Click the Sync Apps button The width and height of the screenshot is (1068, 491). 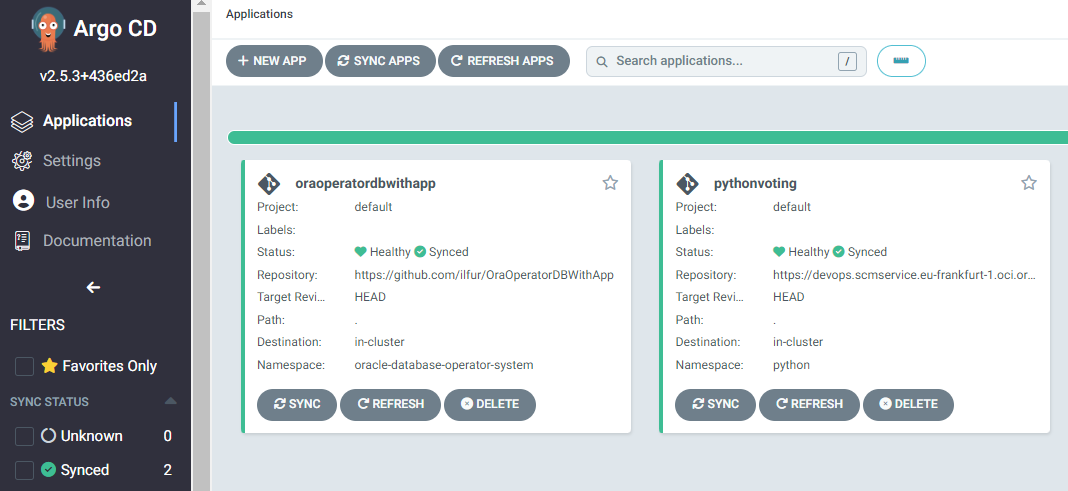click(x=380, y=61)
